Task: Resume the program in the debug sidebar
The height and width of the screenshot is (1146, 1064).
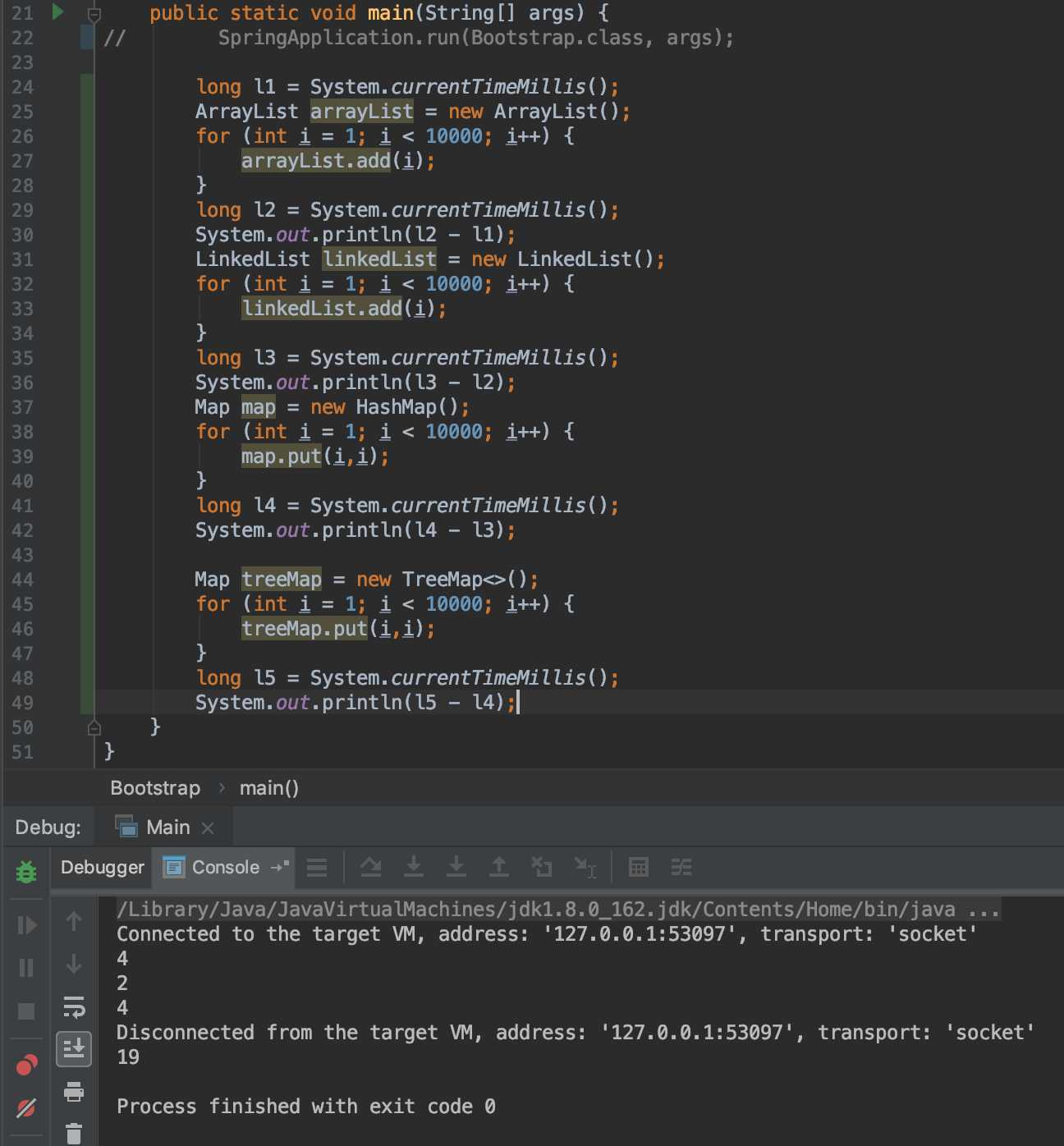Action: point(26,925)
